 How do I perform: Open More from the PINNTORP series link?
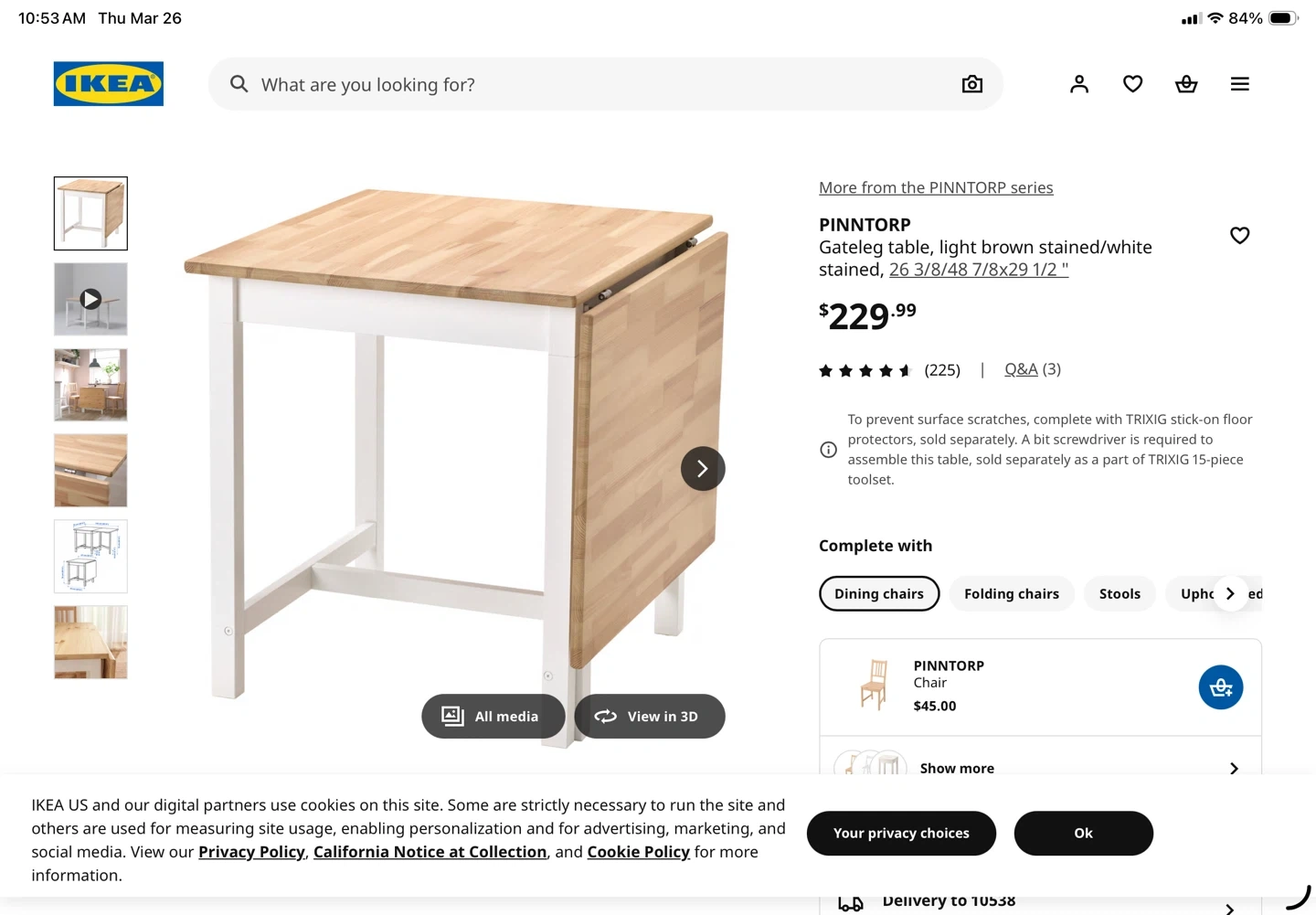[x=935, y=187]
